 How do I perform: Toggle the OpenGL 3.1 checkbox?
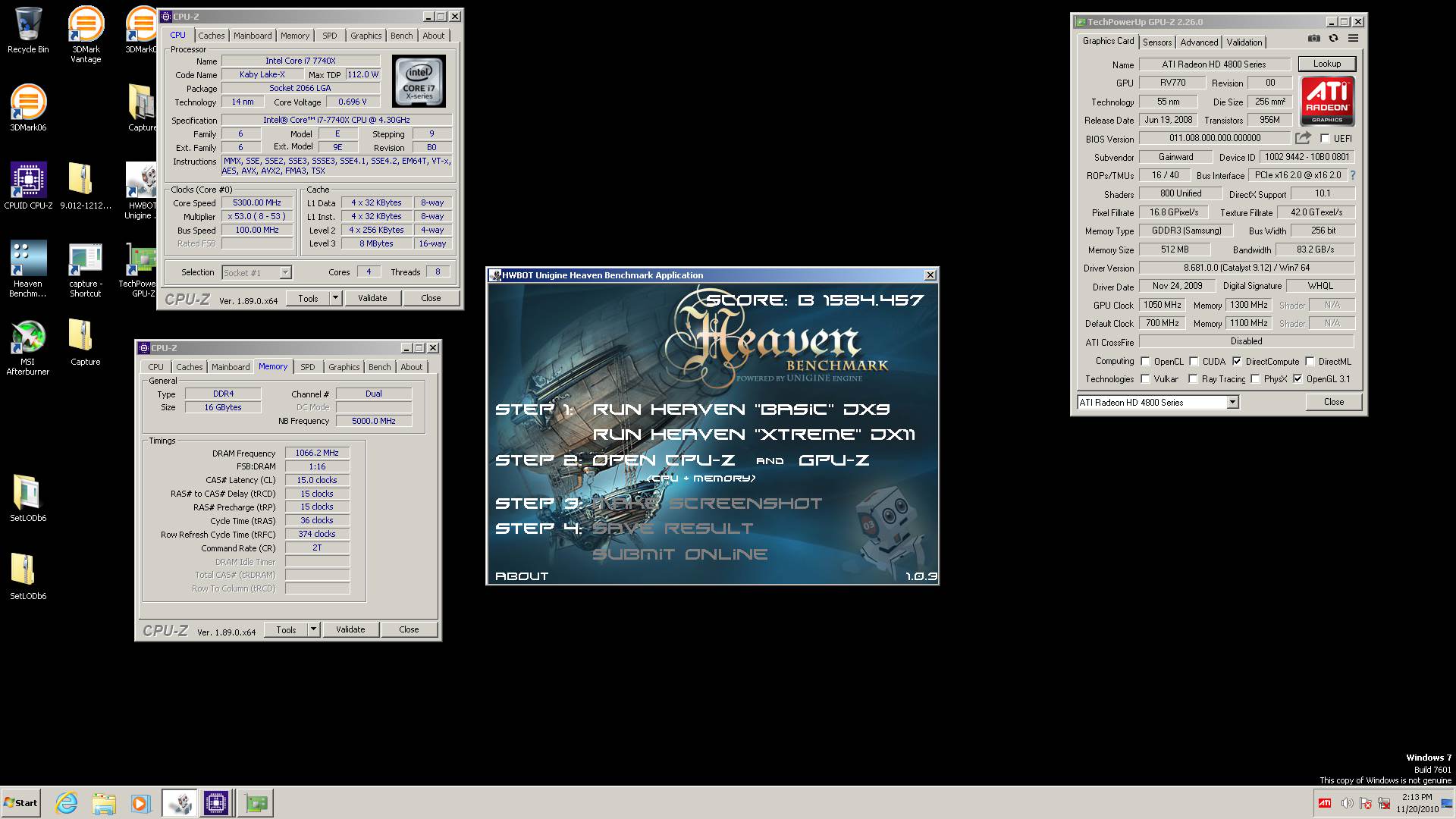click(x=1298, y=379)
